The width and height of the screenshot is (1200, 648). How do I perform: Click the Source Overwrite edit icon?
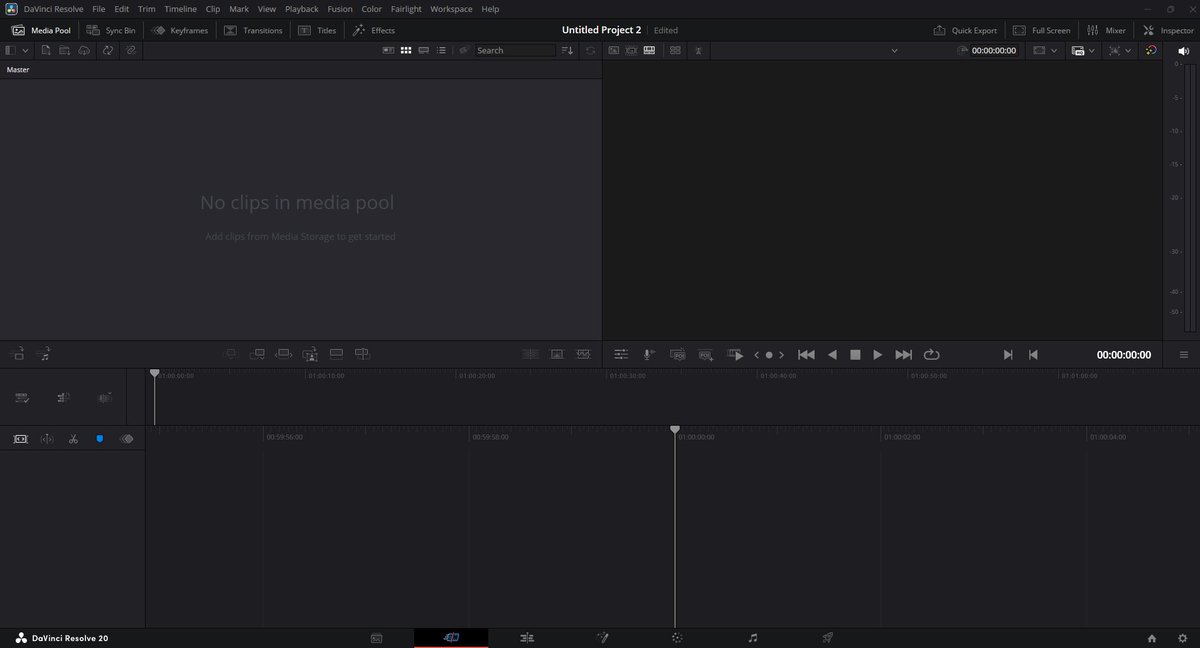pyautogui.click(x=363, y=354)
